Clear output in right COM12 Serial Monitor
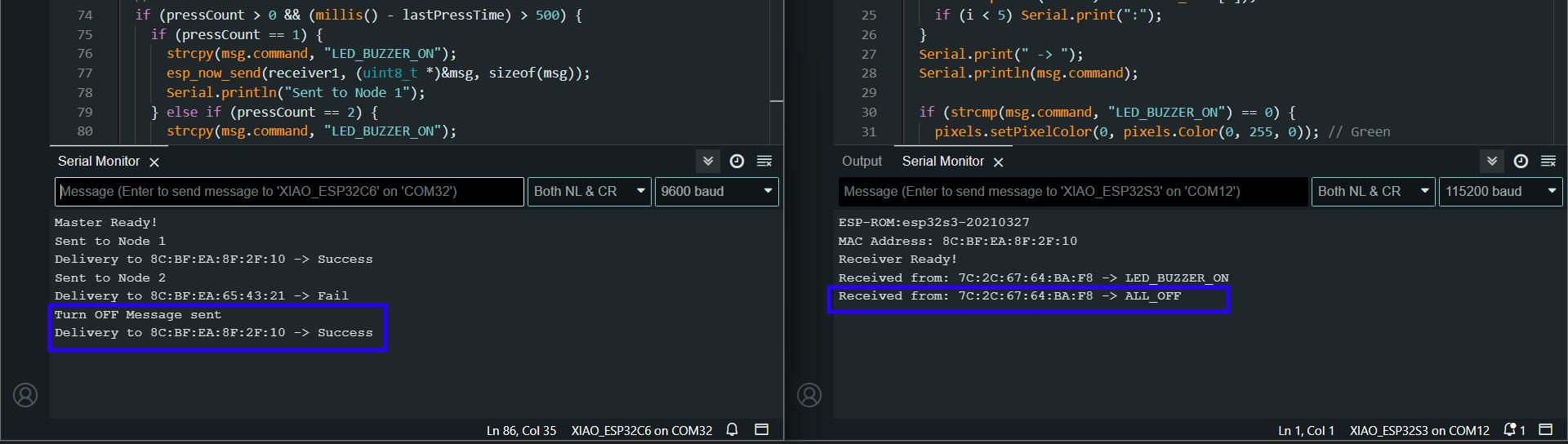Screen dimensions: 1568x444 (1548, 162)
